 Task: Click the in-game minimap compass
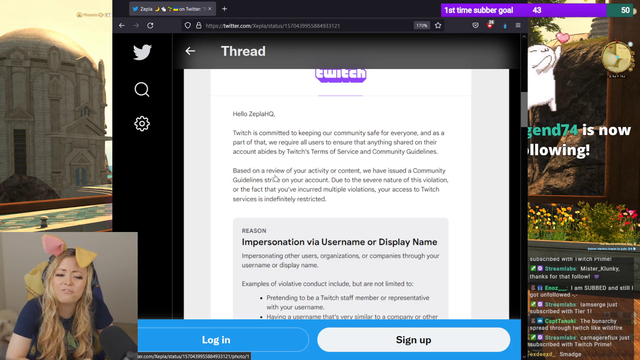click(x=617, y=57)
